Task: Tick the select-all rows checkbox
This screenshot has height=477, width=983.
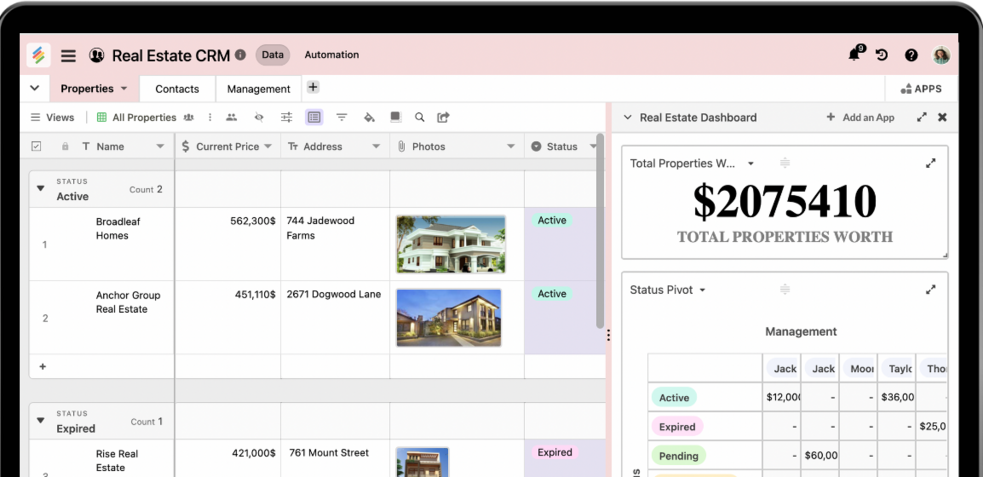Action: click(37, 146)
